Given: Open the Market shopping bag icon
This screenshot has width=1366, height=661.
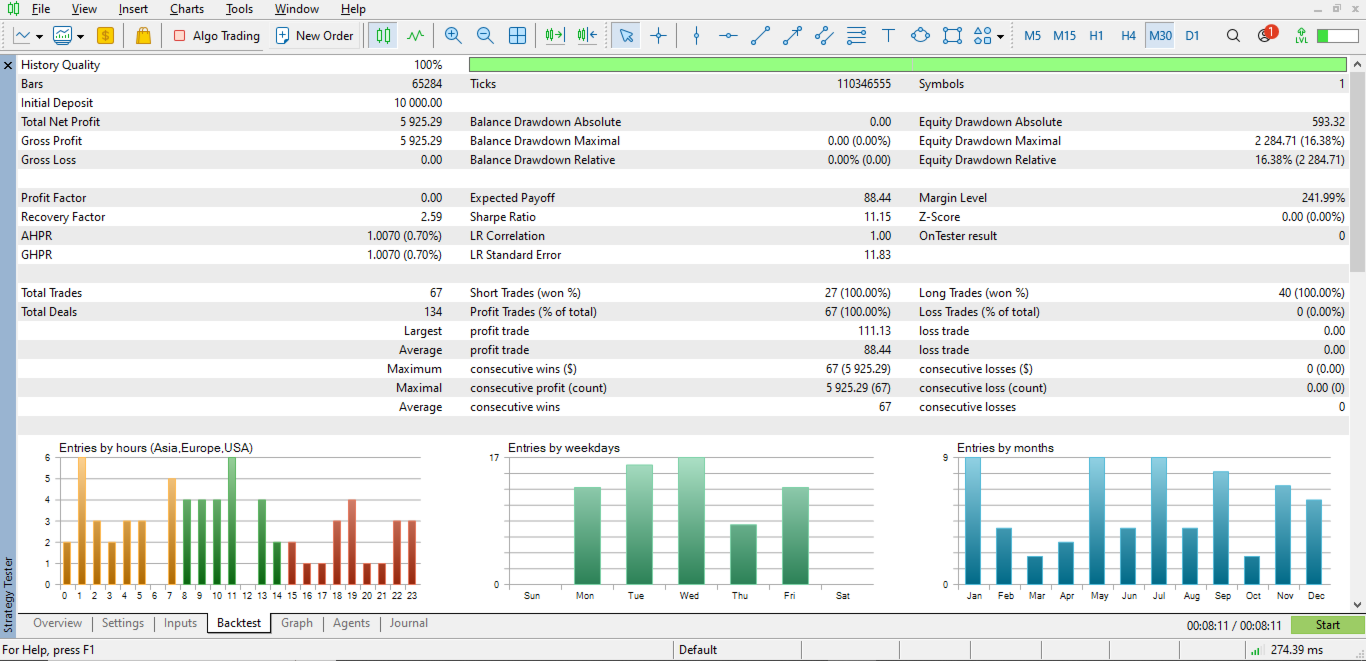Looking at the screenshot, I should 143,36.
